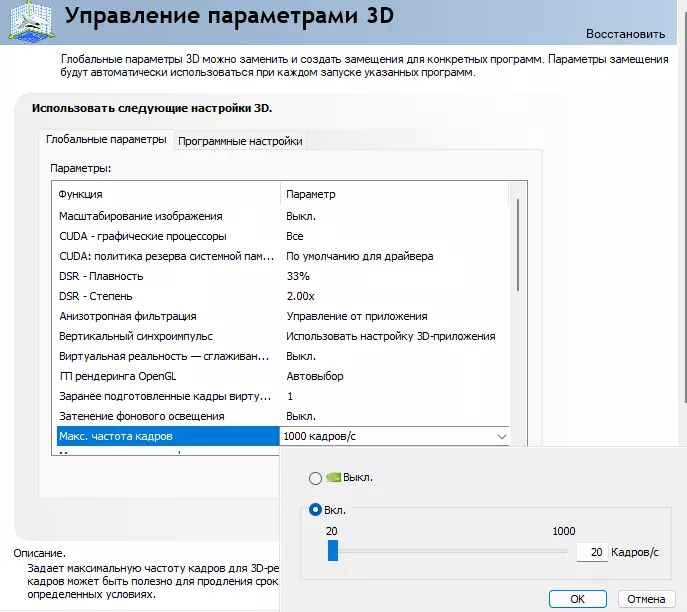This screenshot has width=687, height=612.
Task: Select DSR - Степень row
Action: pos(283,296)
